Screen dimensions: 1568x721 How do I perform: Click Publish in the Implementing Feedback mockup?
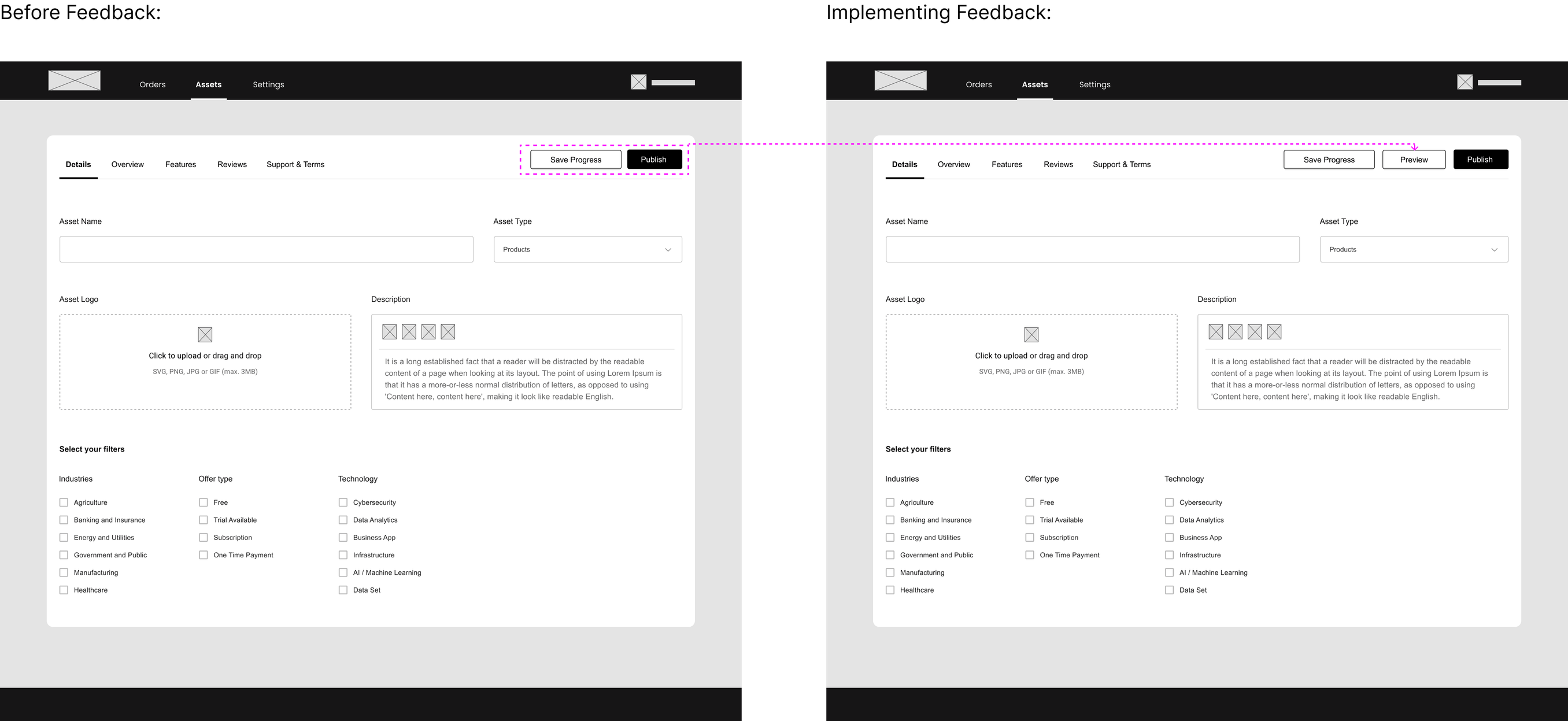pos(1480,160)
